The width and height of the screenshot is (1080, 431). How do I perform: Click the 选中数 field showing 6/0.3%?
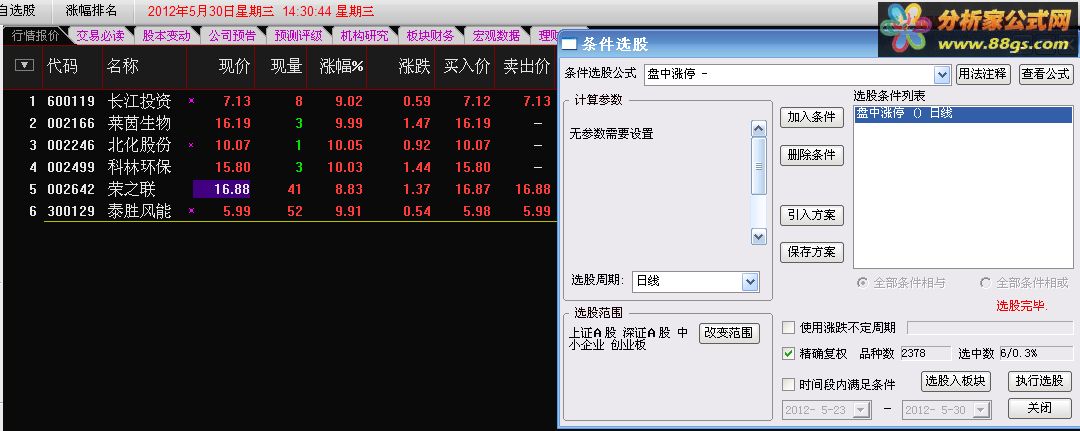tap(1035, 354)
